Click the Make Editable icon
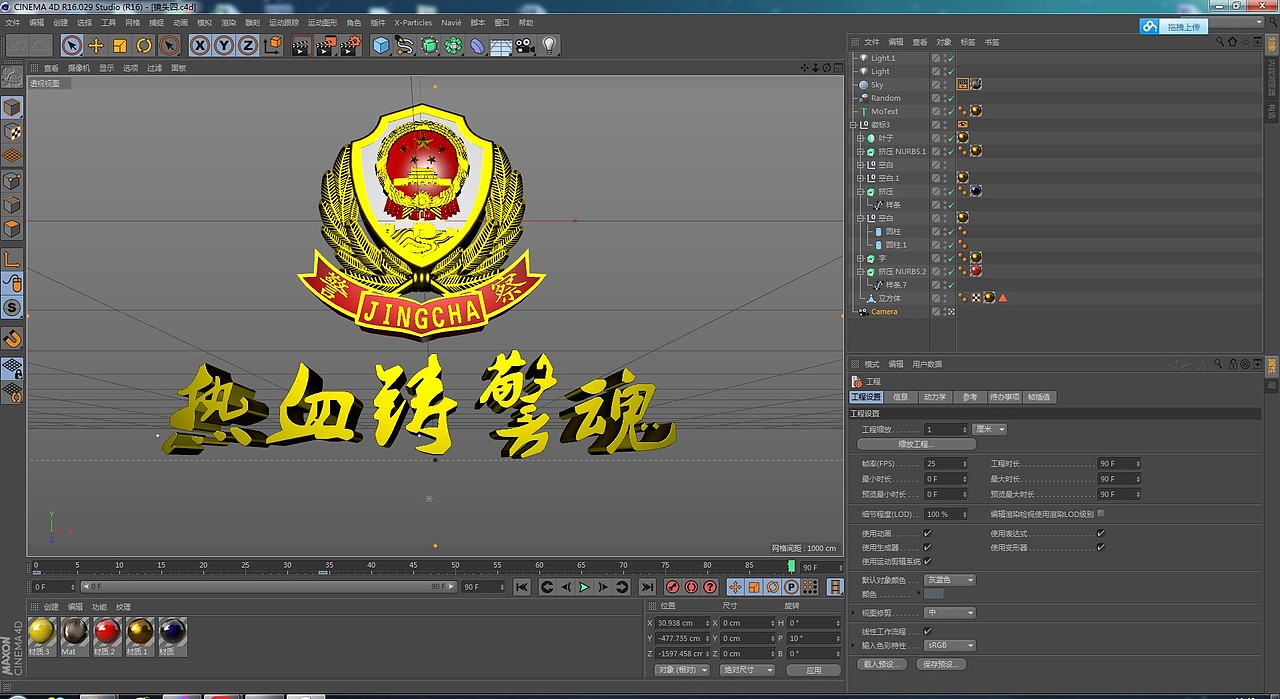 click(x=12, y=76)
